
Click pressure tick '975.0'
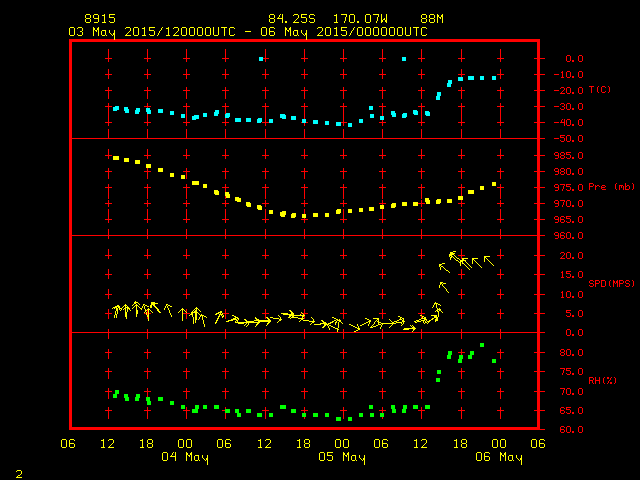click(569, 187)
